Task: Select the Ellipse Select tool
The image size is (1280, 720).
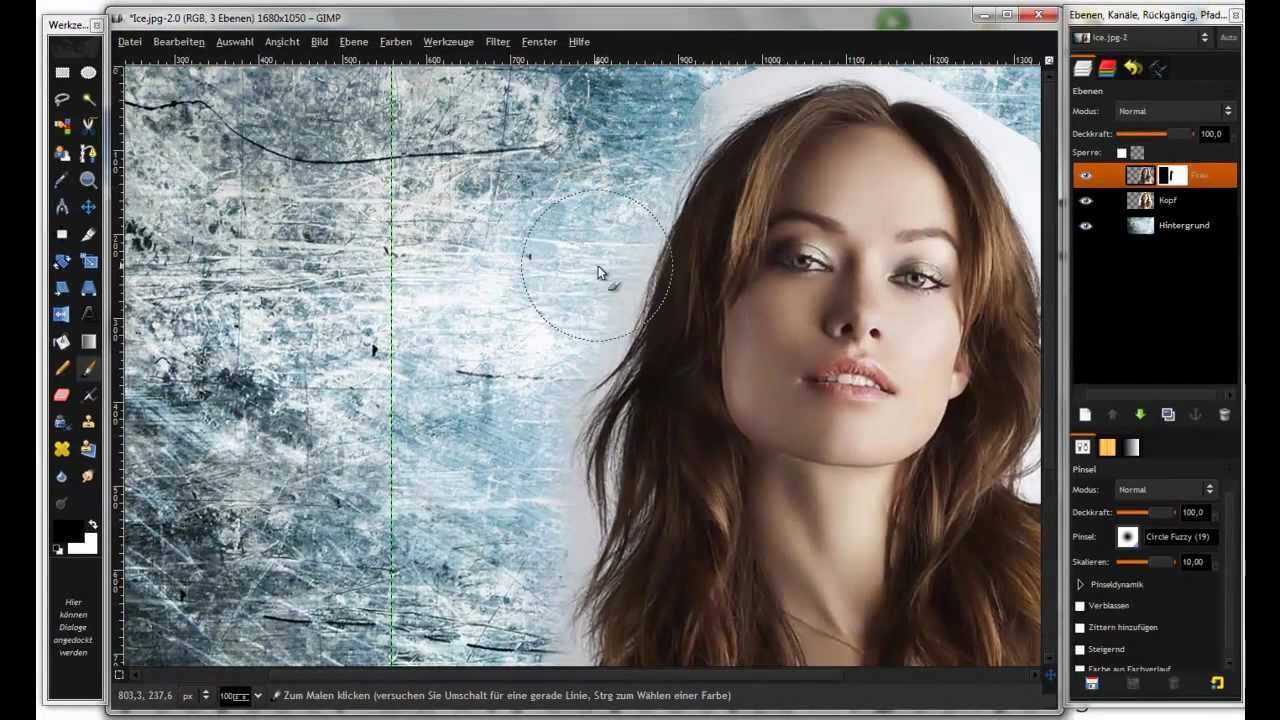Action: coord(88,72)
